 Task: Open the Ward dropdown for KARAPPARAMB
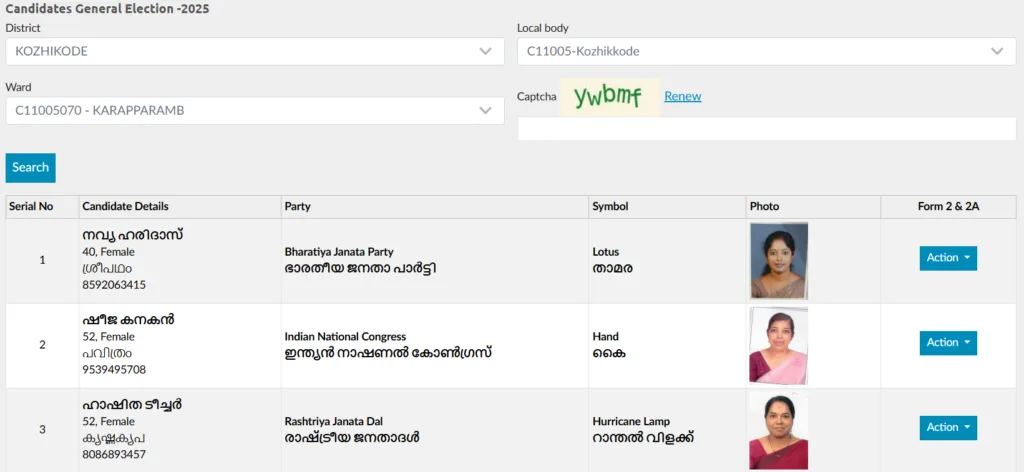click(254, 110)
